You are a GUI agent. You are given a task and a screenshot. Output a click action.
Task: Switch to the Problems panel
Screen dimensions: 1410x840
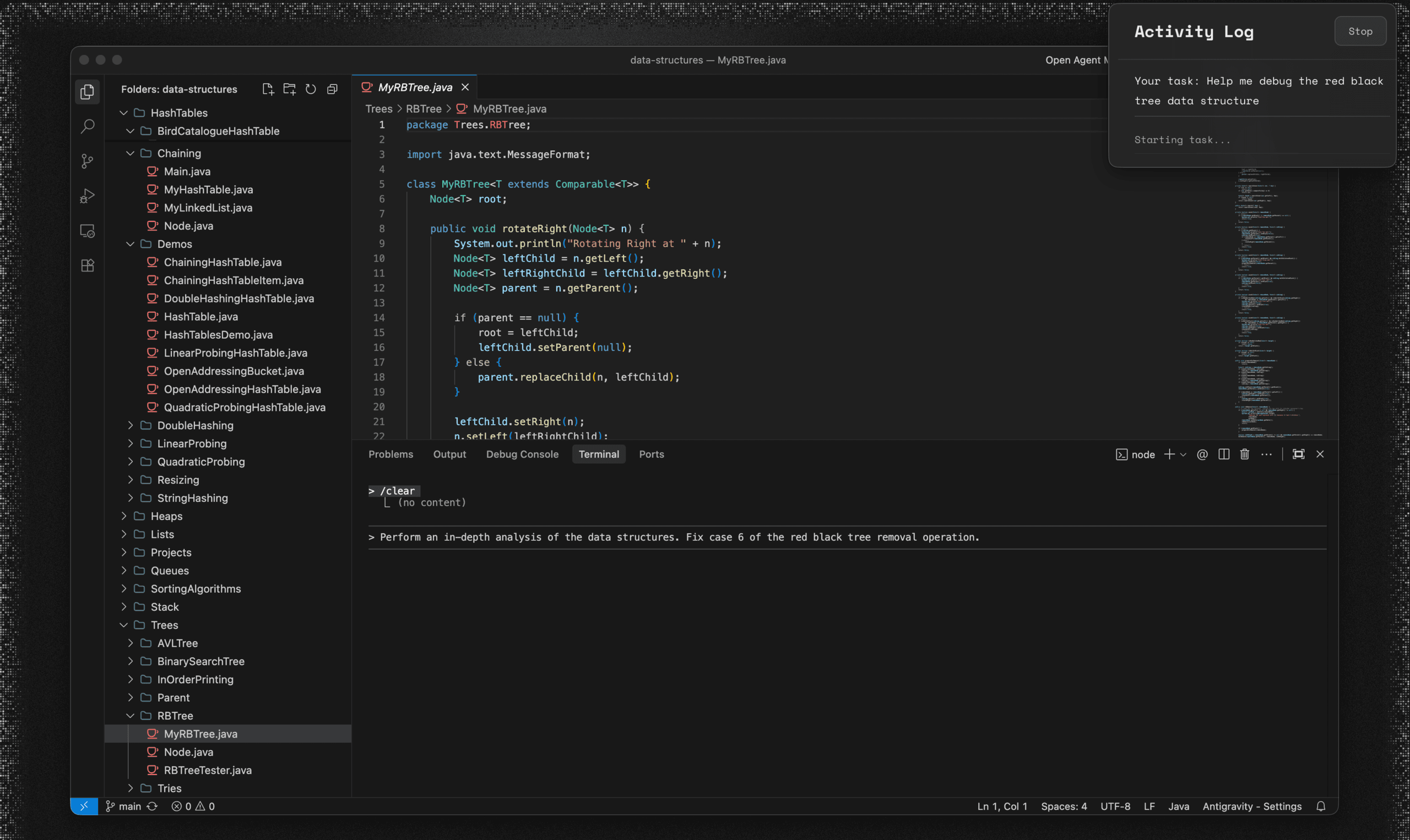(x=391, y=454)
